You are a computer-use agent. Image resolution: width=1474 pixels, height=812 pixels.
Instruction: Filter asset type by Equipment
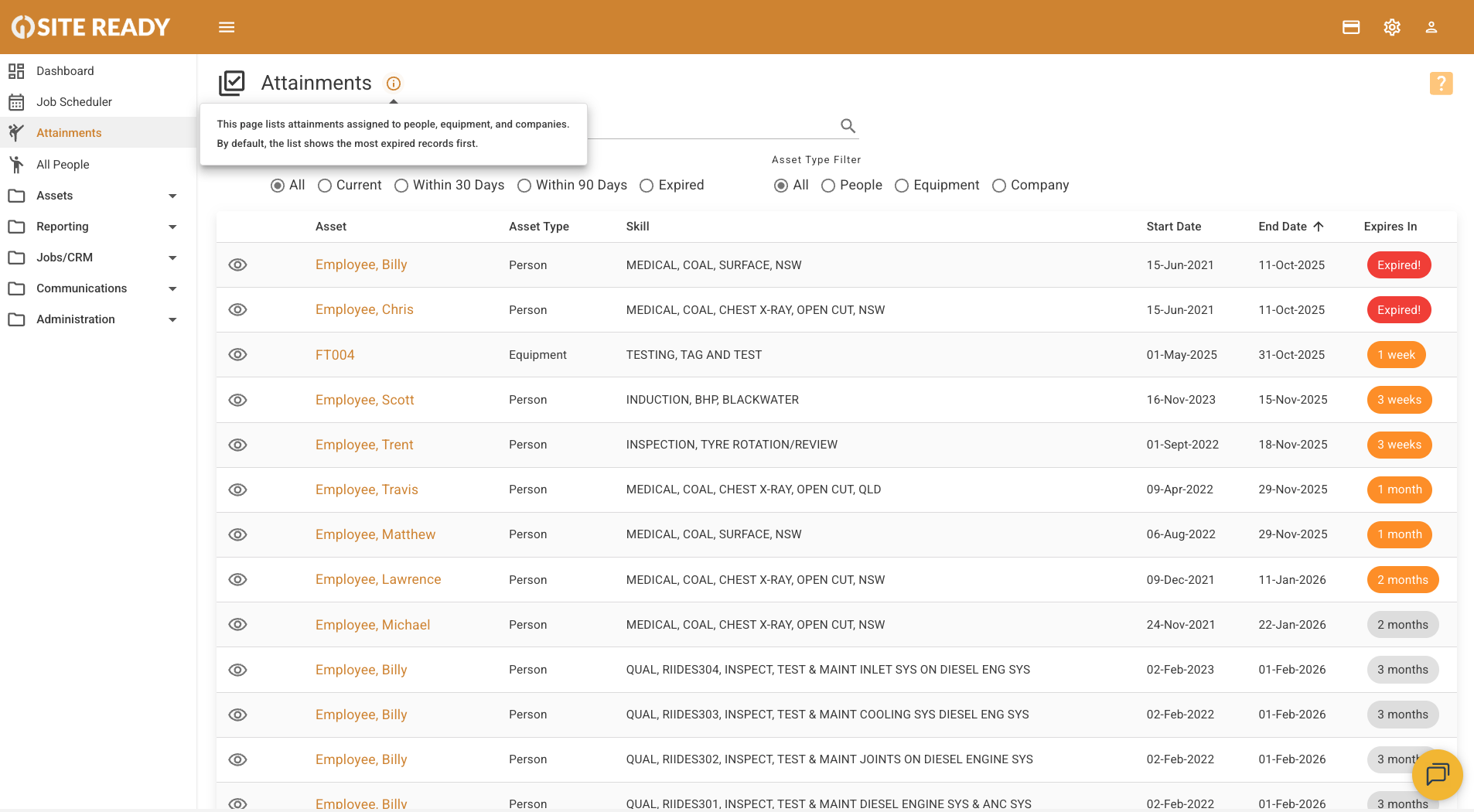pyautogui.click(x=902, y=186)
